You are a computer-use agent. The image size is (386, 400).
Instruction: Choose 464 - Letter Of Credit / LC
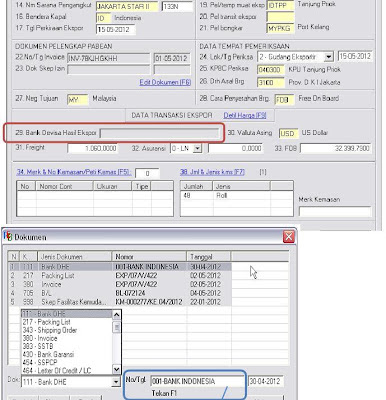(67, 370)
